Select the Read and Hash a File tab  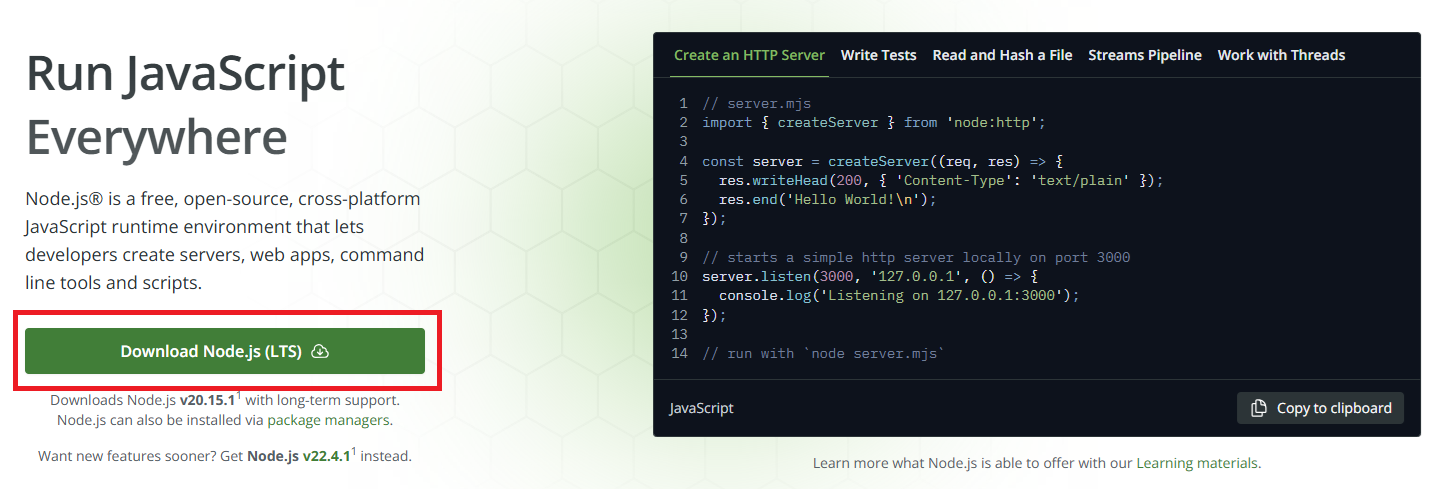pyautogui.click(x=1002, y=55)
